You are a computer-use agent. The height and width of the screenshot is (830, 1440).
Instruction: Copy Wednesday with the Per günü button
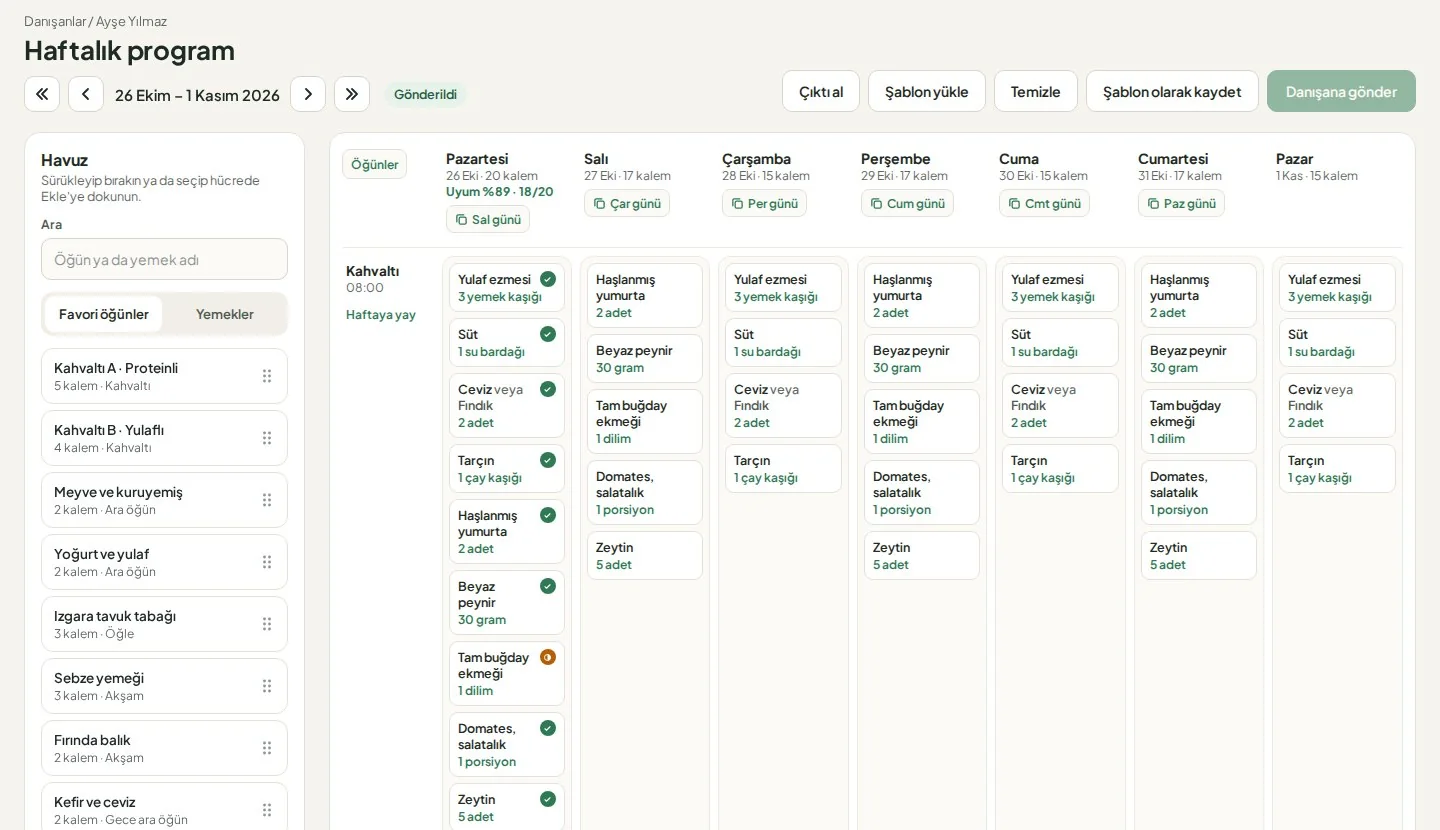click(764, 203)
